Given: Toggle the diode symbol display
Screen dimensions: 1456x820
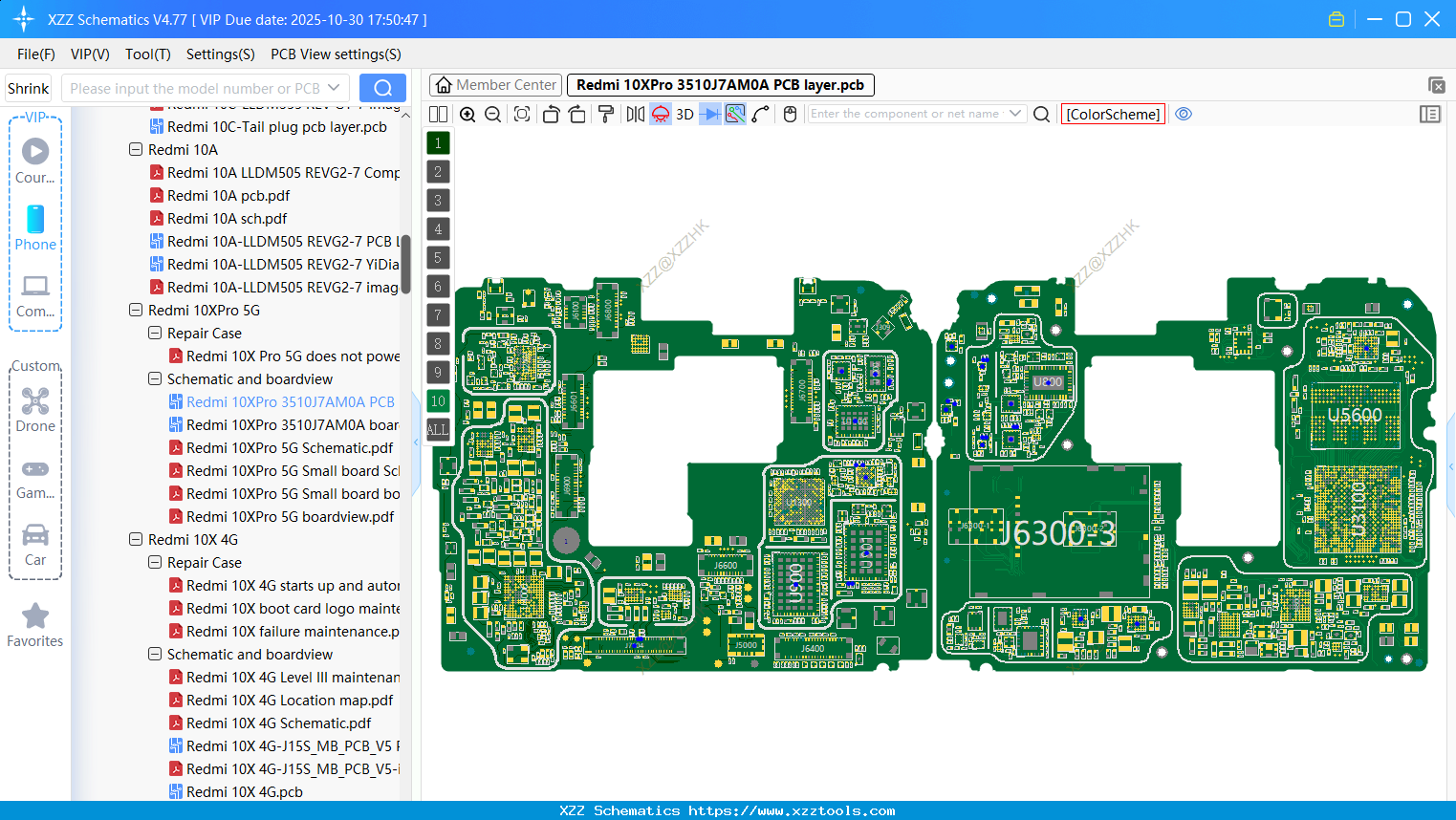Looking at the screenshot, I should (710, 114).
